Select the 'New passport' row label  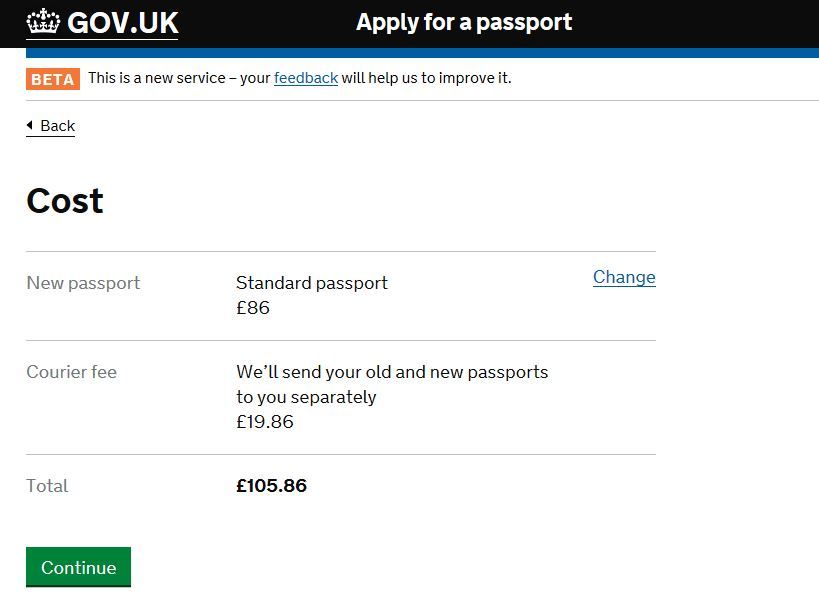coord(83,283)
